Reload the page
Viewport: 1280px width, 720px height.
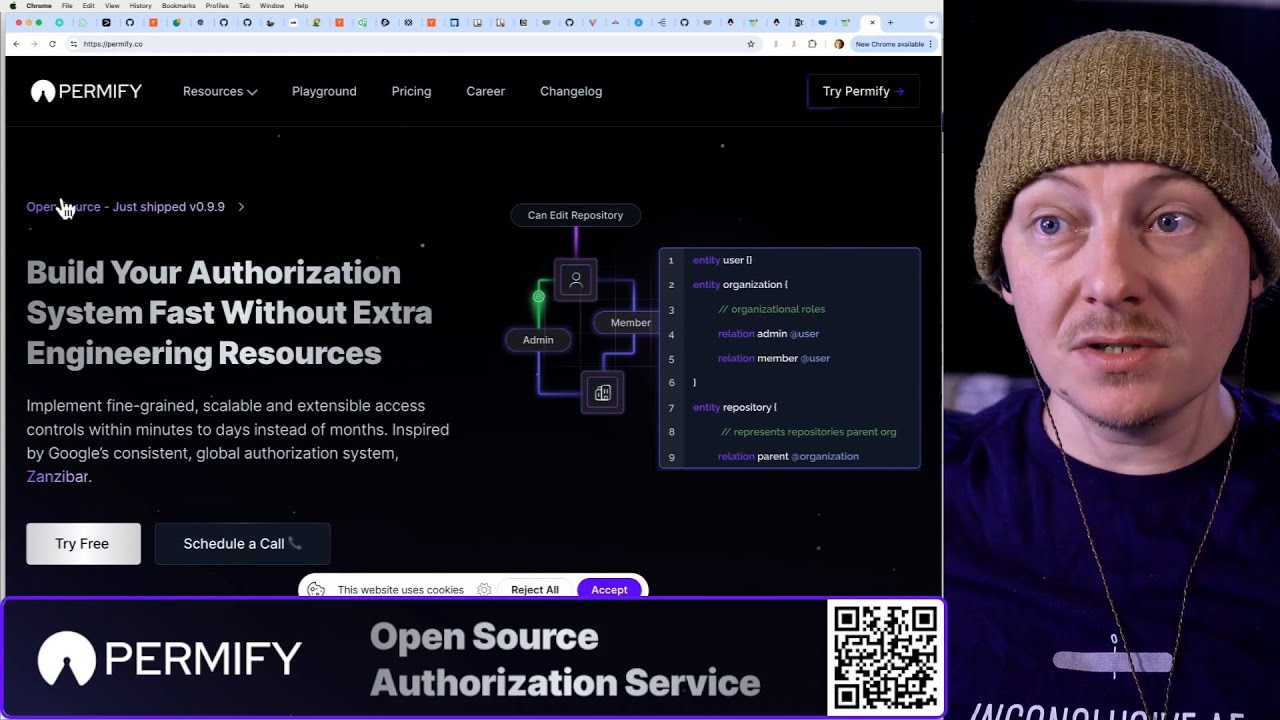click(x=52, y=44)
